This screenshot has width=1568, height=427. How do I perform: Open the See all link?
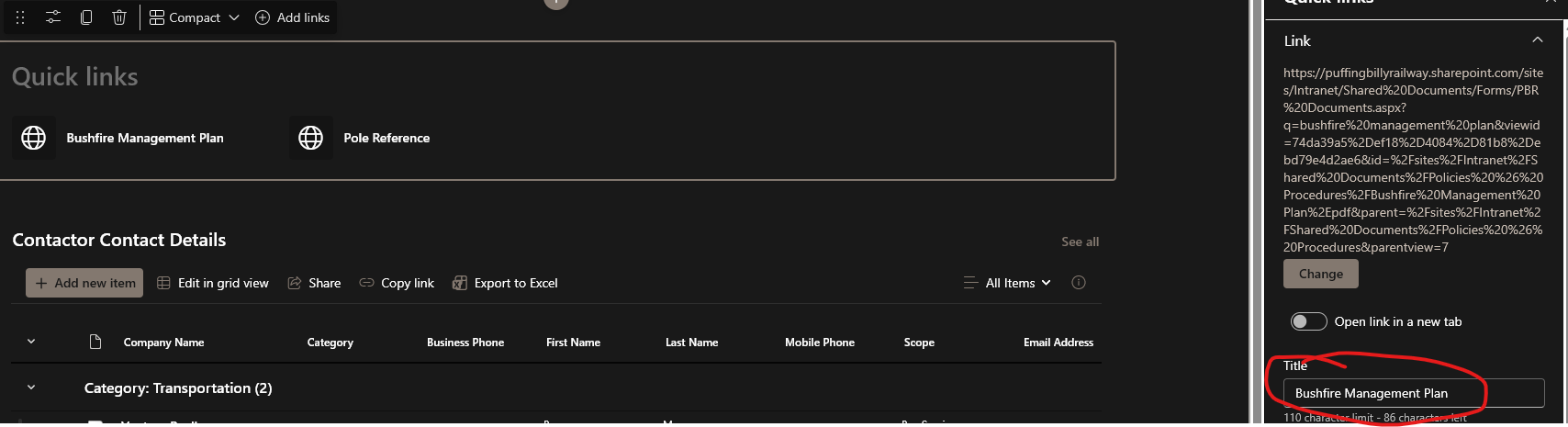pyautogui.click(x=1080, y=242)
